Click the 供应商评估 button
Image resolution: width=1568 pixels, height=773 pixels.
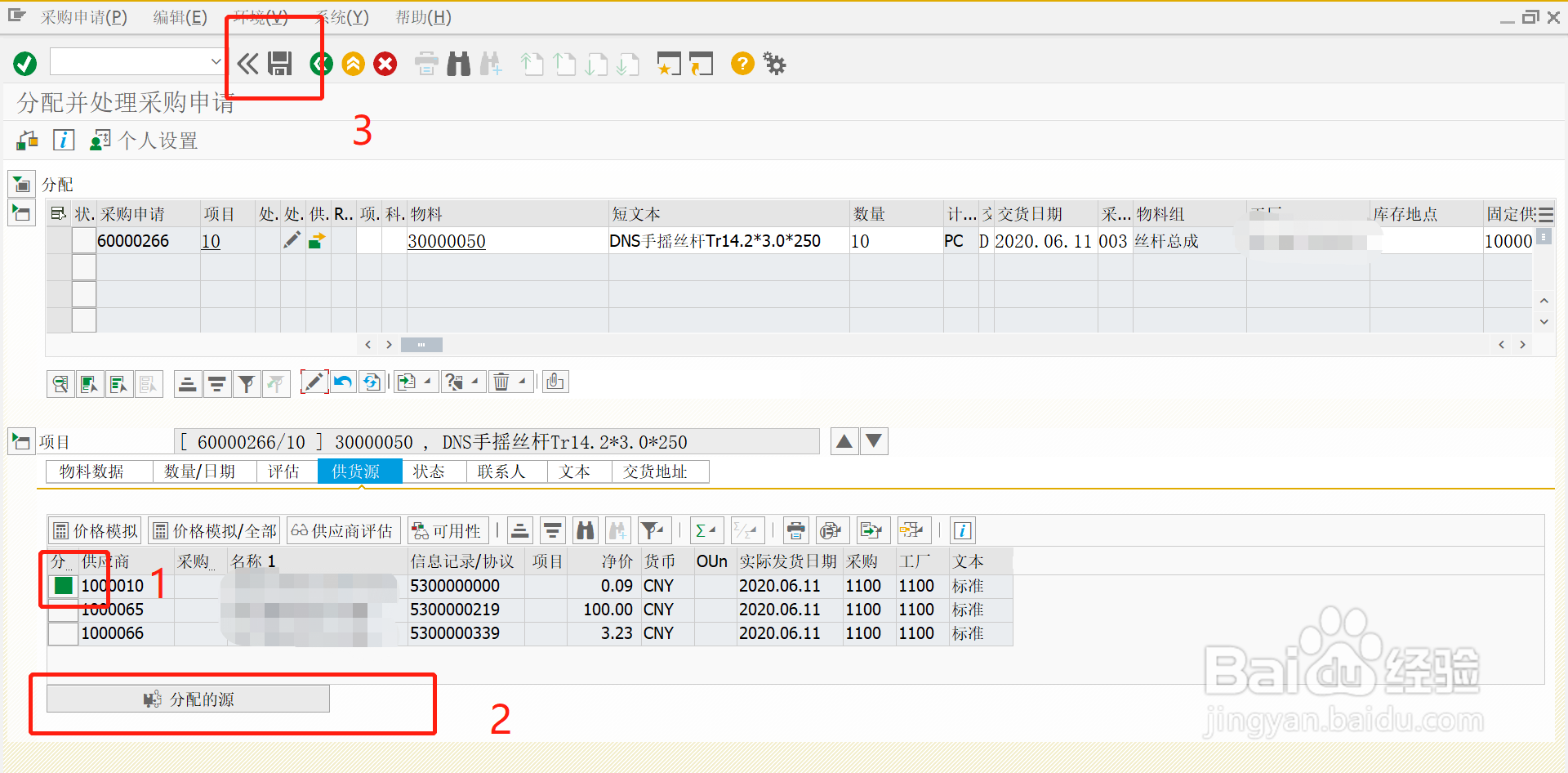coord(342,531)
